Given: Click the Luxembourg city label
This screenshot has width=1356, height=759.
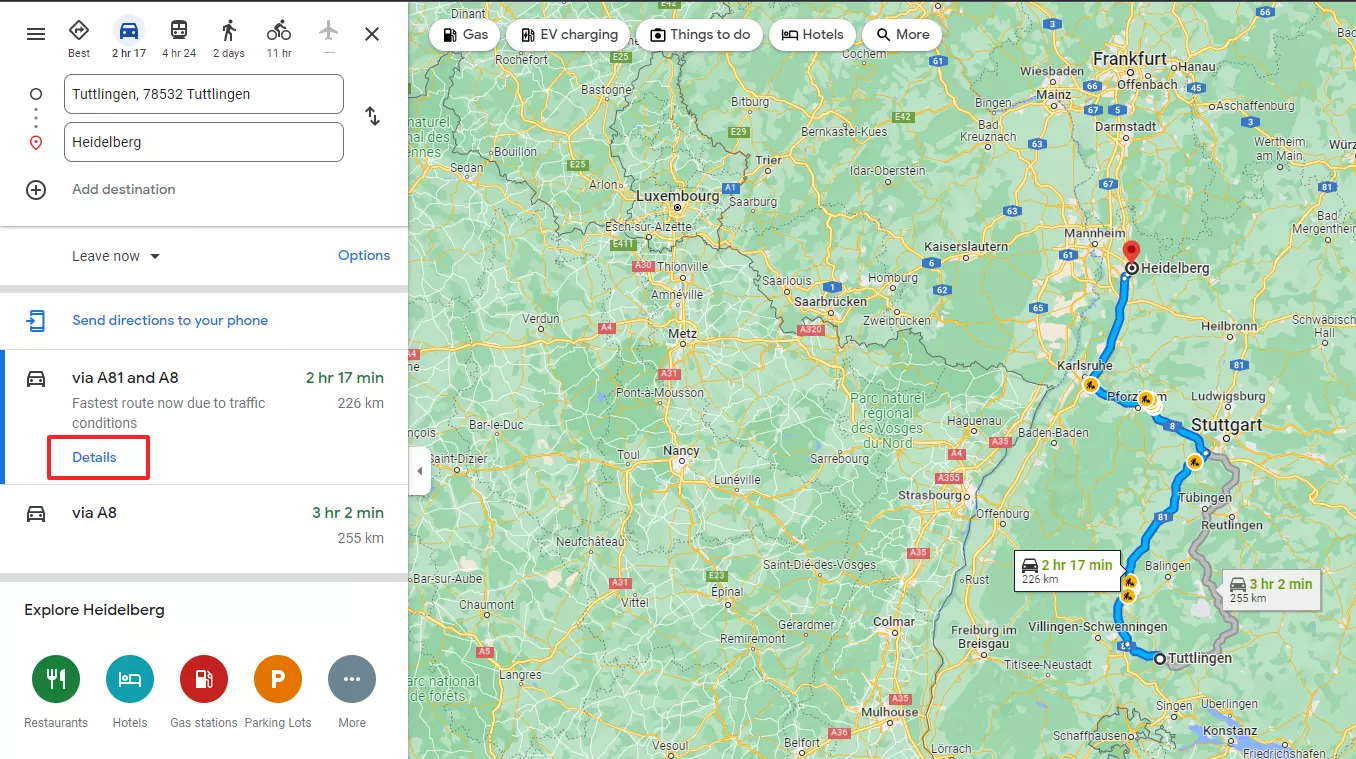Looking at the screenshot, I should tap(677, 197).
